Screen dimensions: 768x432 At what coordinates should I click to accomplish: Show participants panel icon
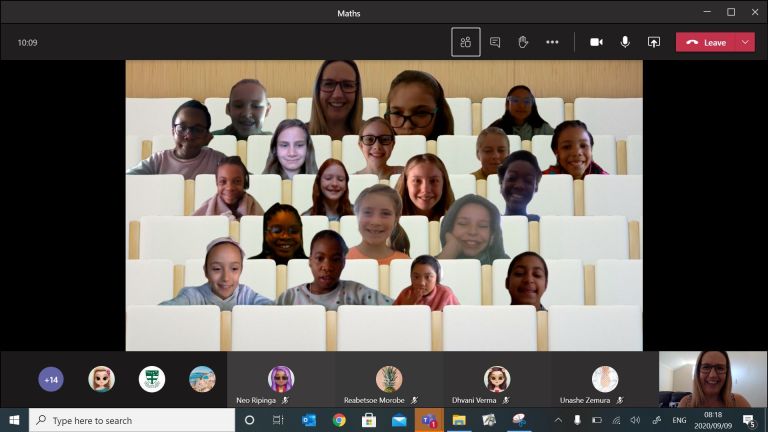coord(465,42)
